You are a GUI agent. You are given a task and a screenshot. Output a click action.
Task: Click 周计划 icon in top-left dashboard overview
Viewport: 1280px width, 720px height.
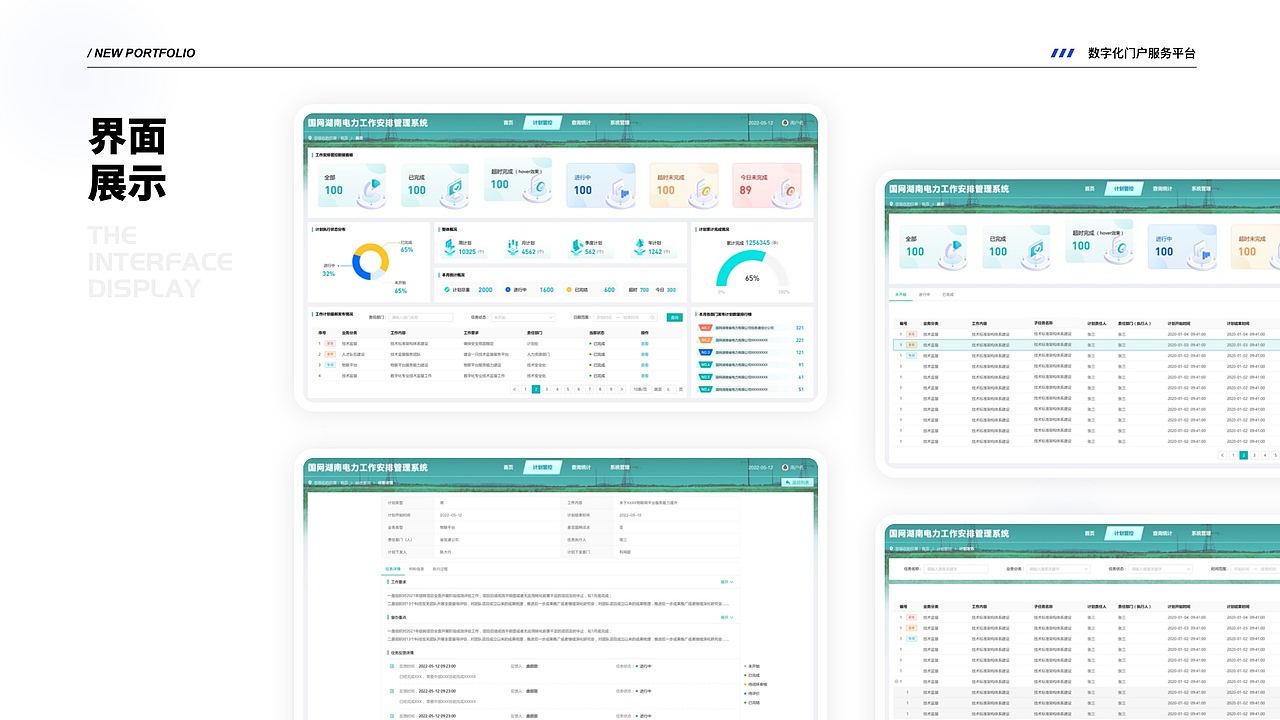click(x=449, y=247)
